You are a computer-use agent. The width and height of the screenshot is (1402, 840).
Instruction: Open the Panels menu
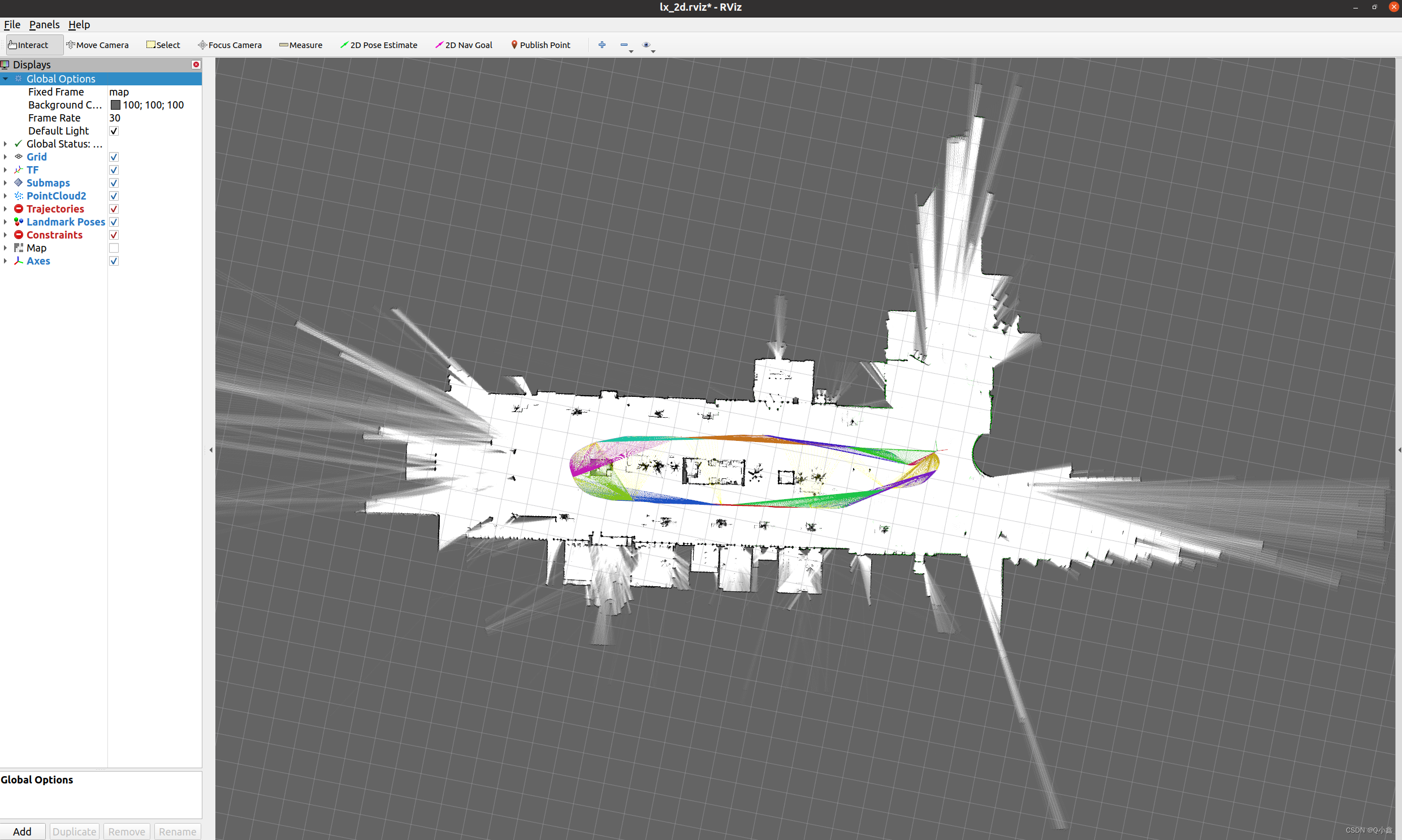coord(44,25)
